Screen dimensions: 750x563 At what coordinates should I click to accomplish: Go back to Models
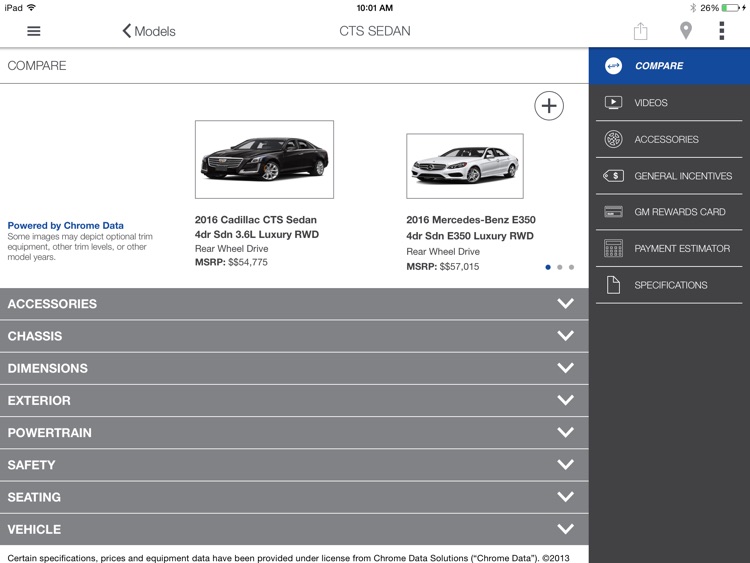click(149, 31)
